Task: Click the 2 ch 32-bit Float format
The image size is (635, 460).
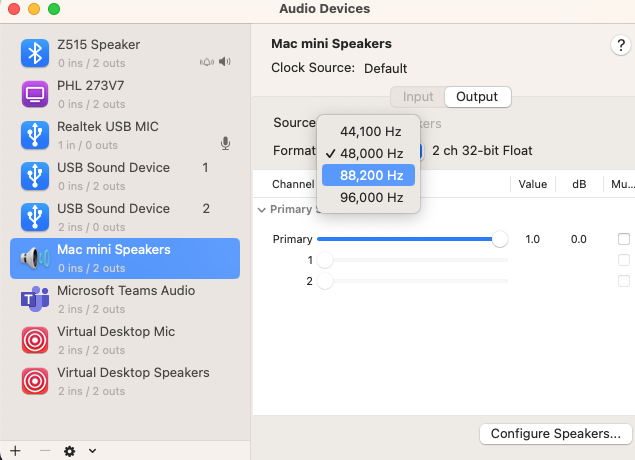Action: point(482,151)
